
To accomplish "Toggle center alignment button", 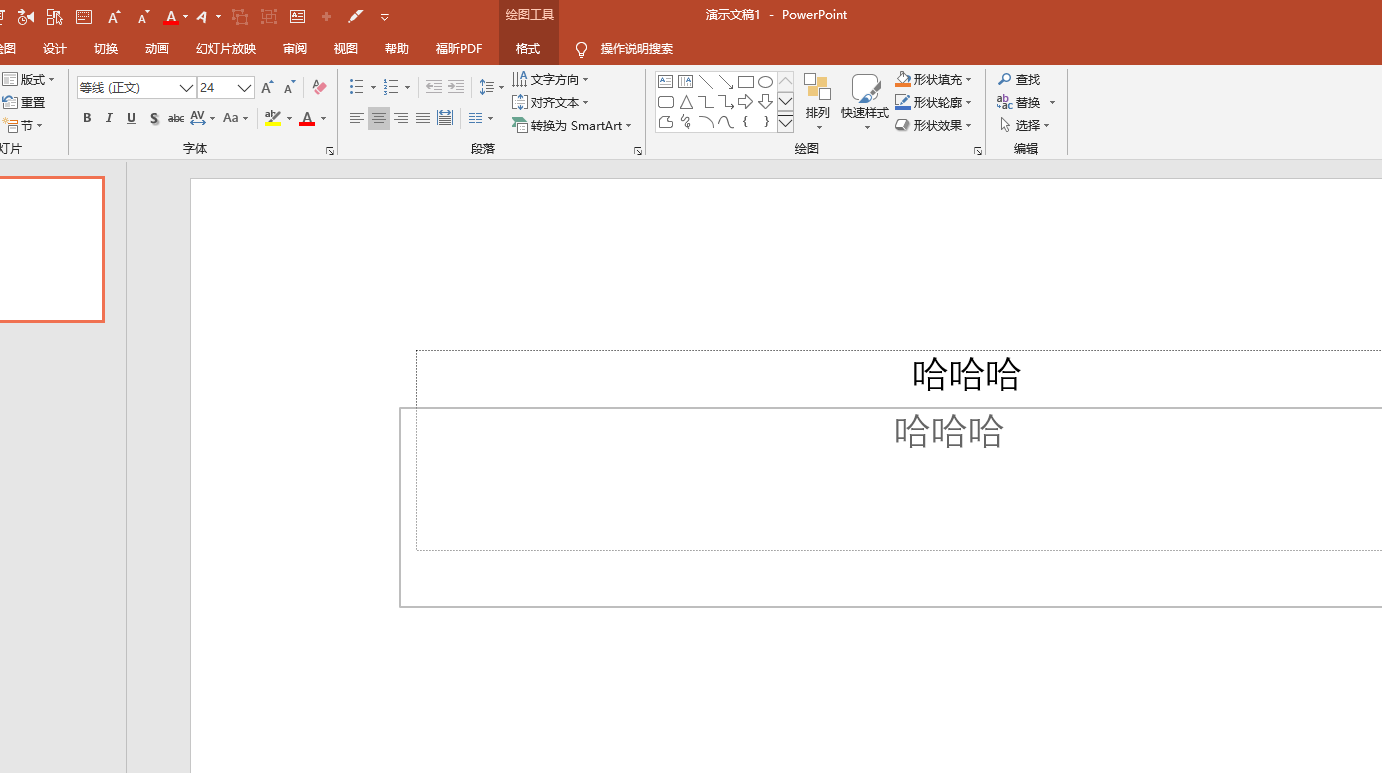I will click(x=379, y=118).
